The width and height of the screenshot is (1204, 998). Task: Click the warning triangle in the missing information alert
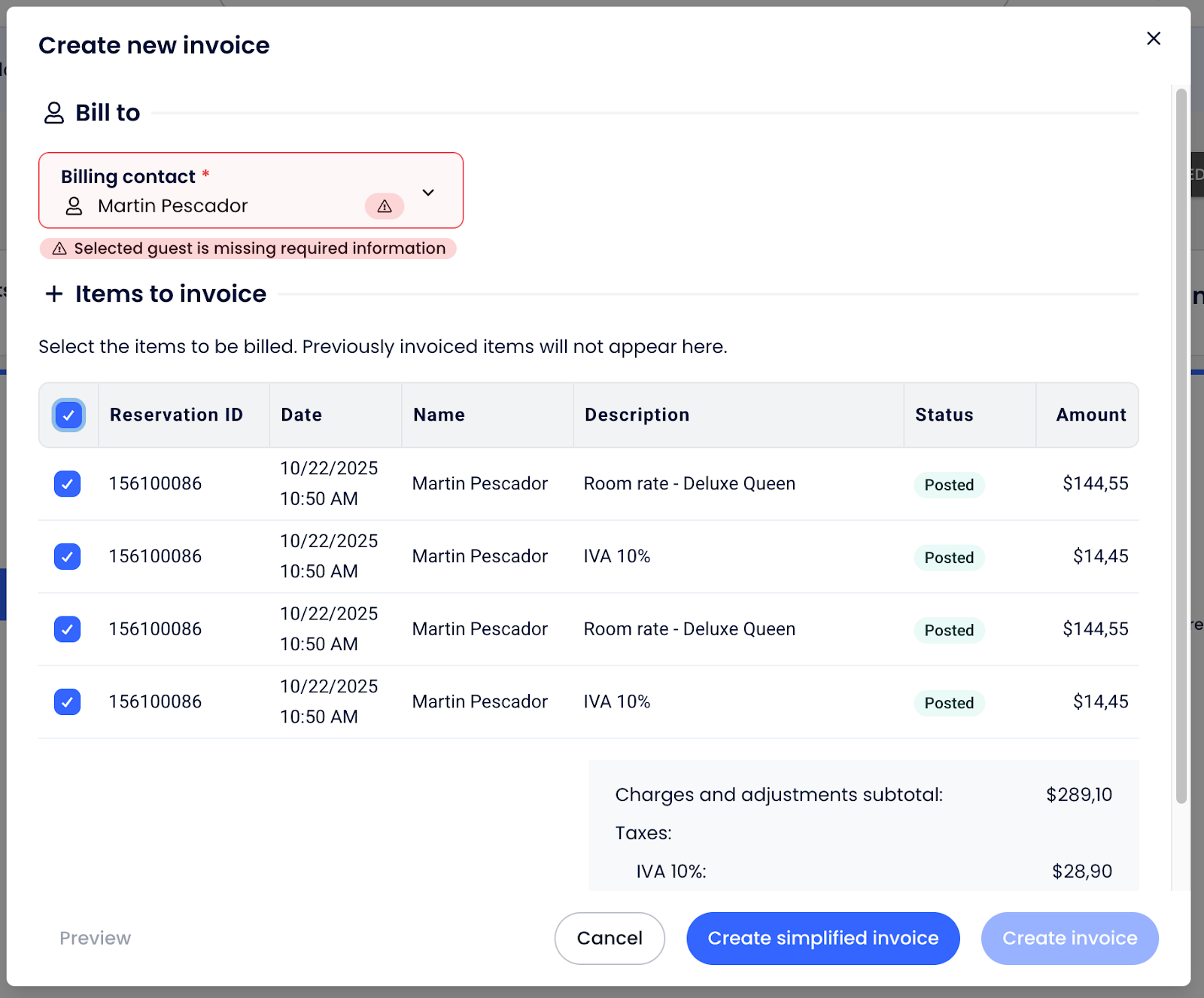coord(59,249)
